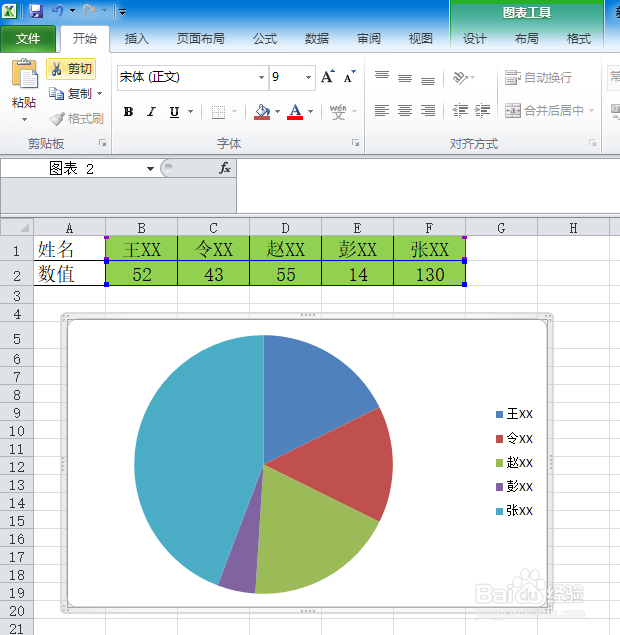Click decrease indent icon

[x=460, y=110]
